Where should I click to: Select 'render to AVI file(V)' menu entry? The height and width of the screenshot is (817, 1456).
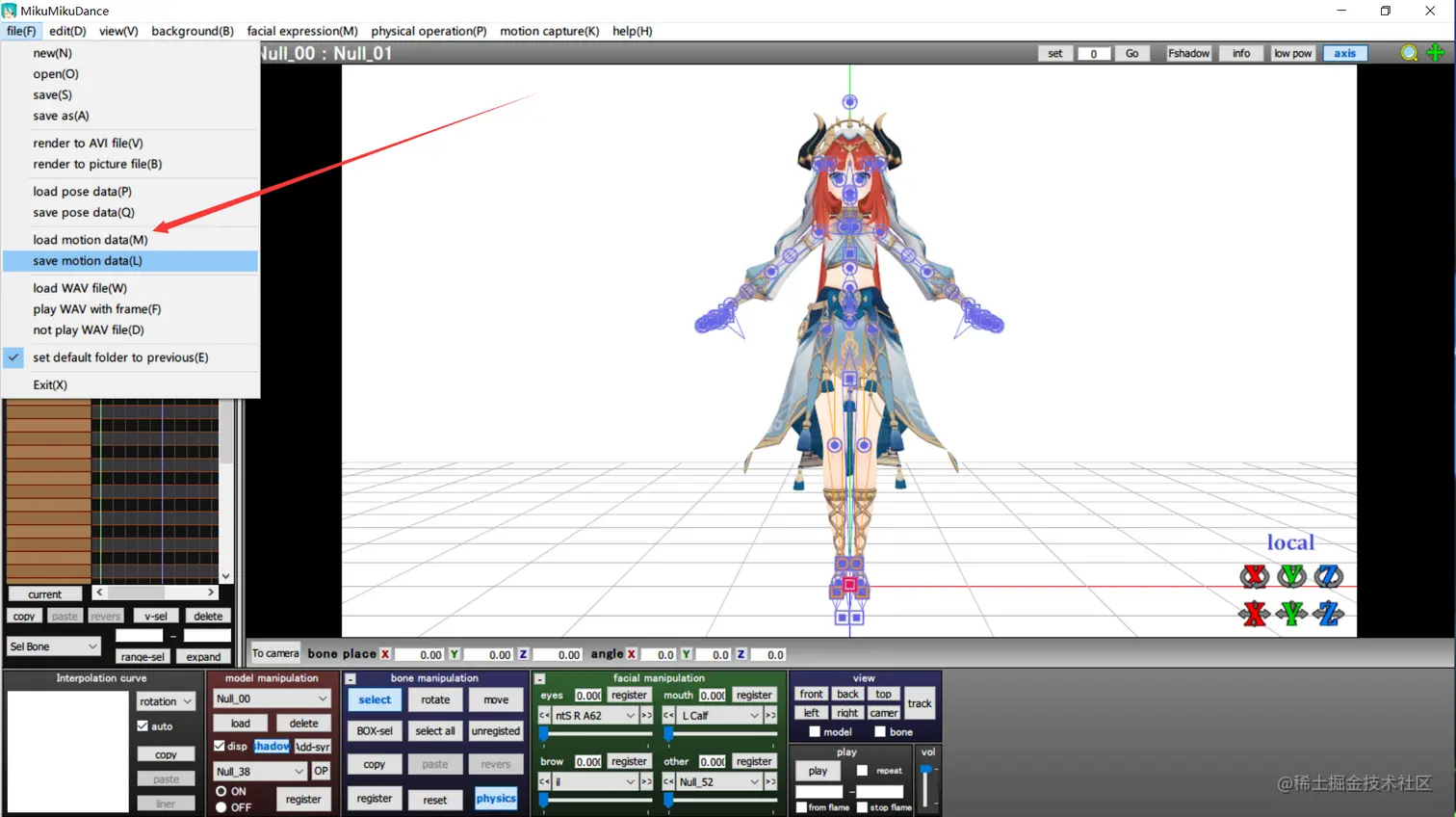(131, 144)
